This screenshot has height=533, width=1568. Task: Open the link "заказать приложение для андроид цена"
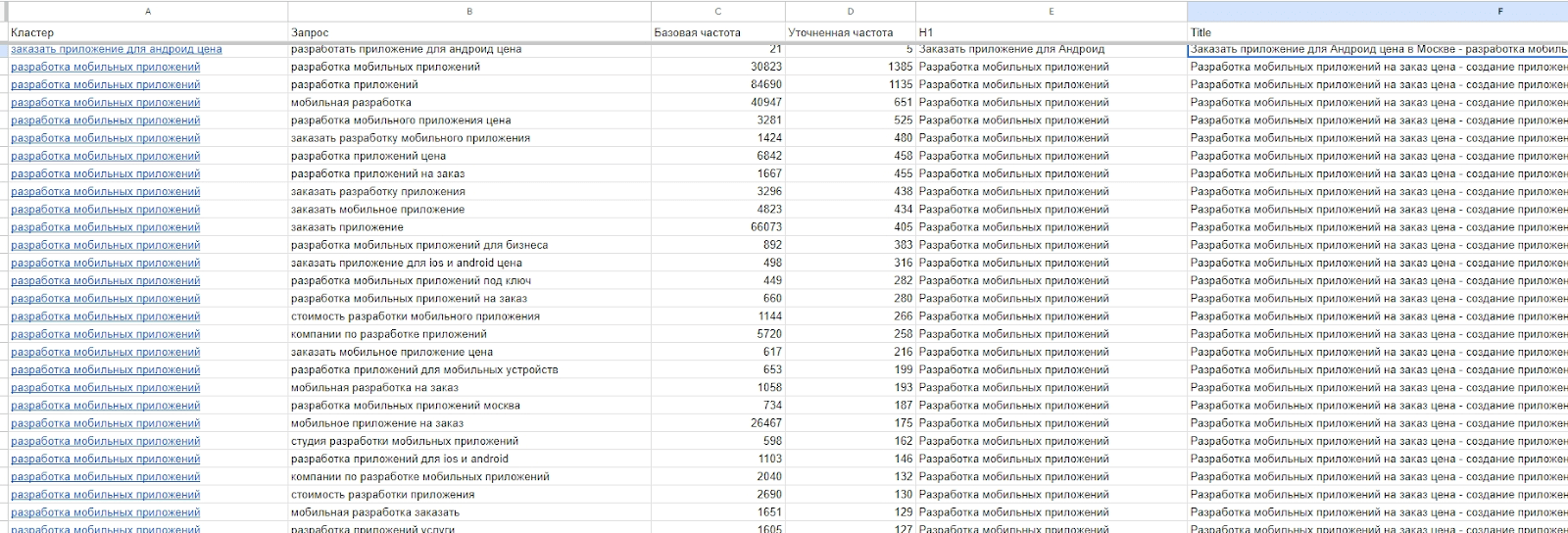point(116,50)
